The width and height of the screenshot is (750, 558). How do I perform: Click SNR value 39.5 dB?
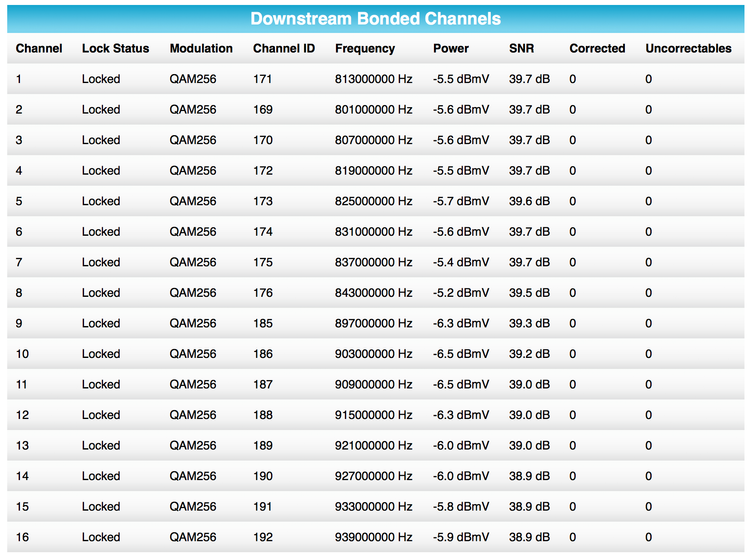pyautogui.click(x=529, y=293)
